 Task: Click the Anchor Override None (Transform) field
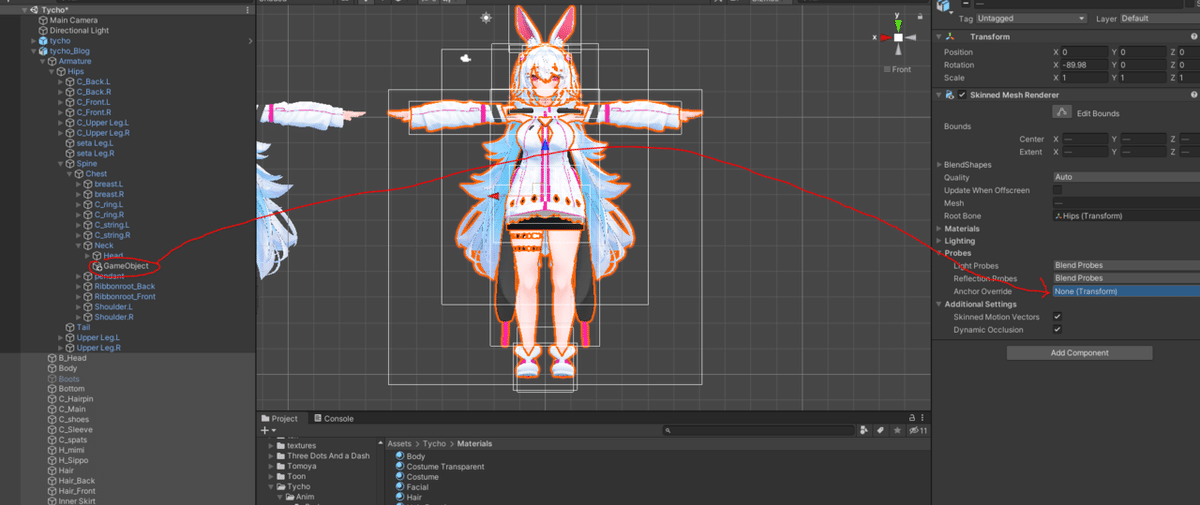[x=1125, y=291]
